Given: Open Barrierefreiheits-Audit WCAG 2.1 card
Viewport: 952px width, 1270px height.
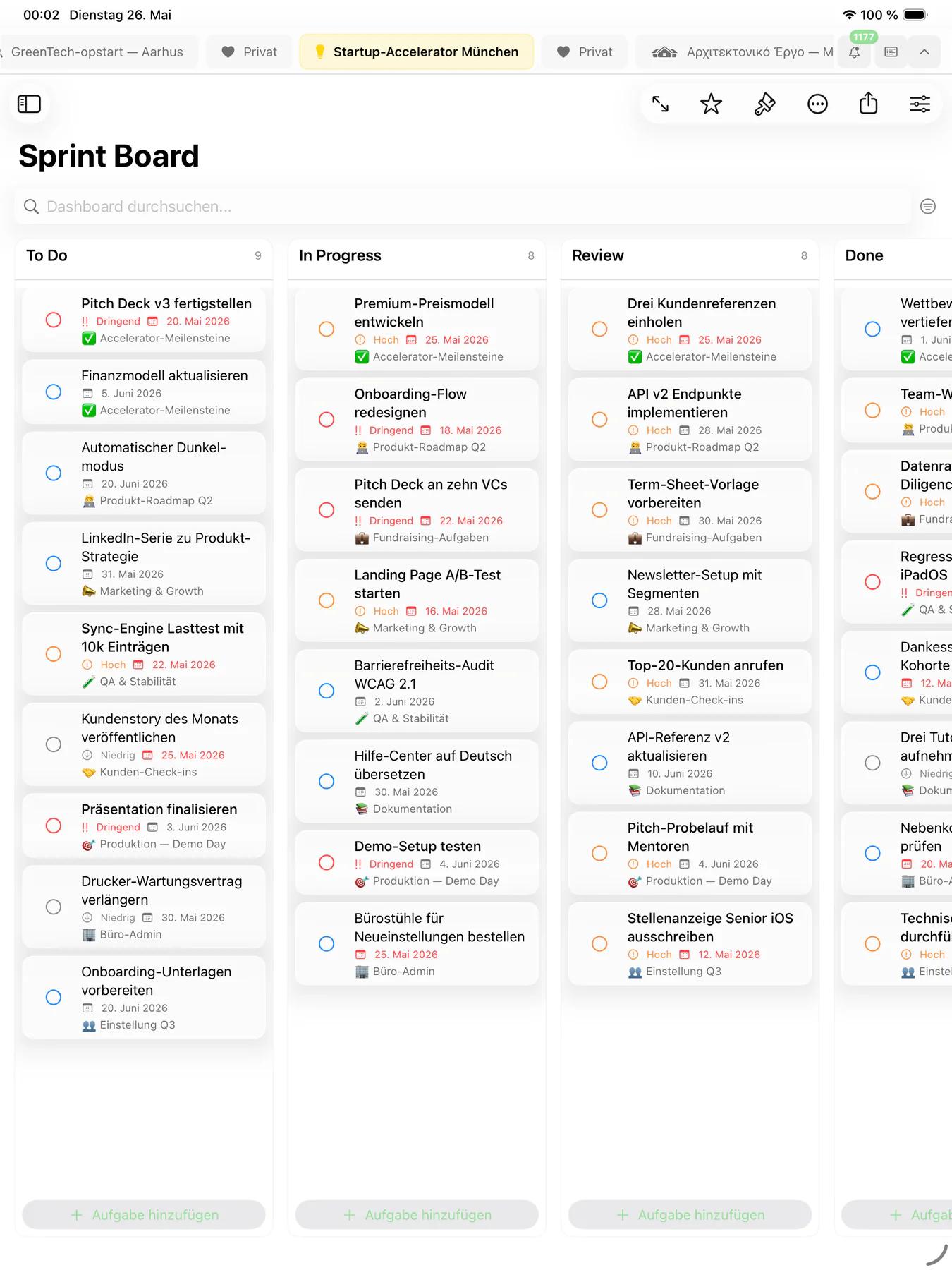Looking at the screenshot, I should point(417,690).
